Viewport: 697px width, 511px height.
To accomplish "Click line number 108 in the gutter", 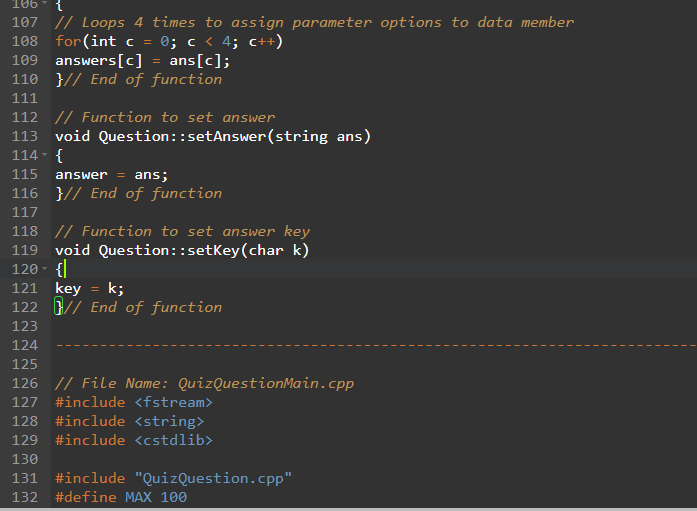I will click(x=23, y=41).
